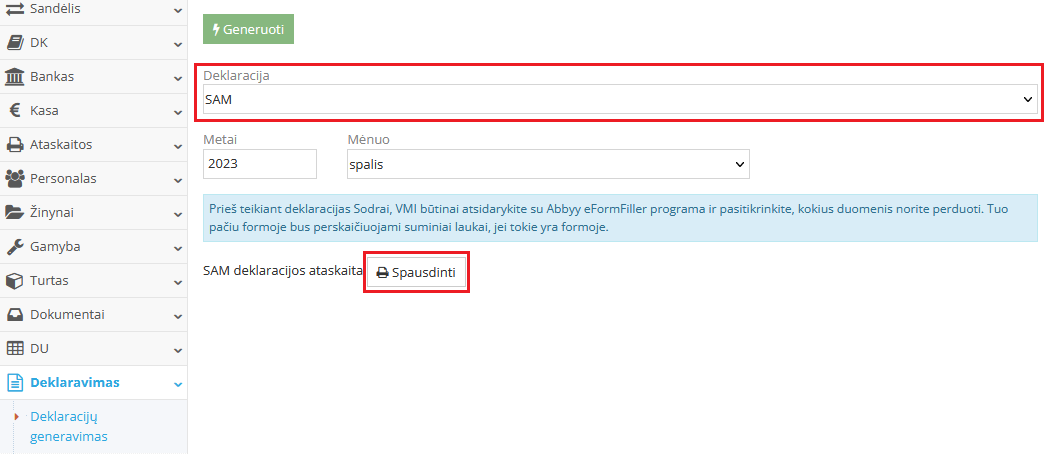This screenshot has width=1046, height=454.
Task: Click the Kasa euro icon
Action: point(15,110)
